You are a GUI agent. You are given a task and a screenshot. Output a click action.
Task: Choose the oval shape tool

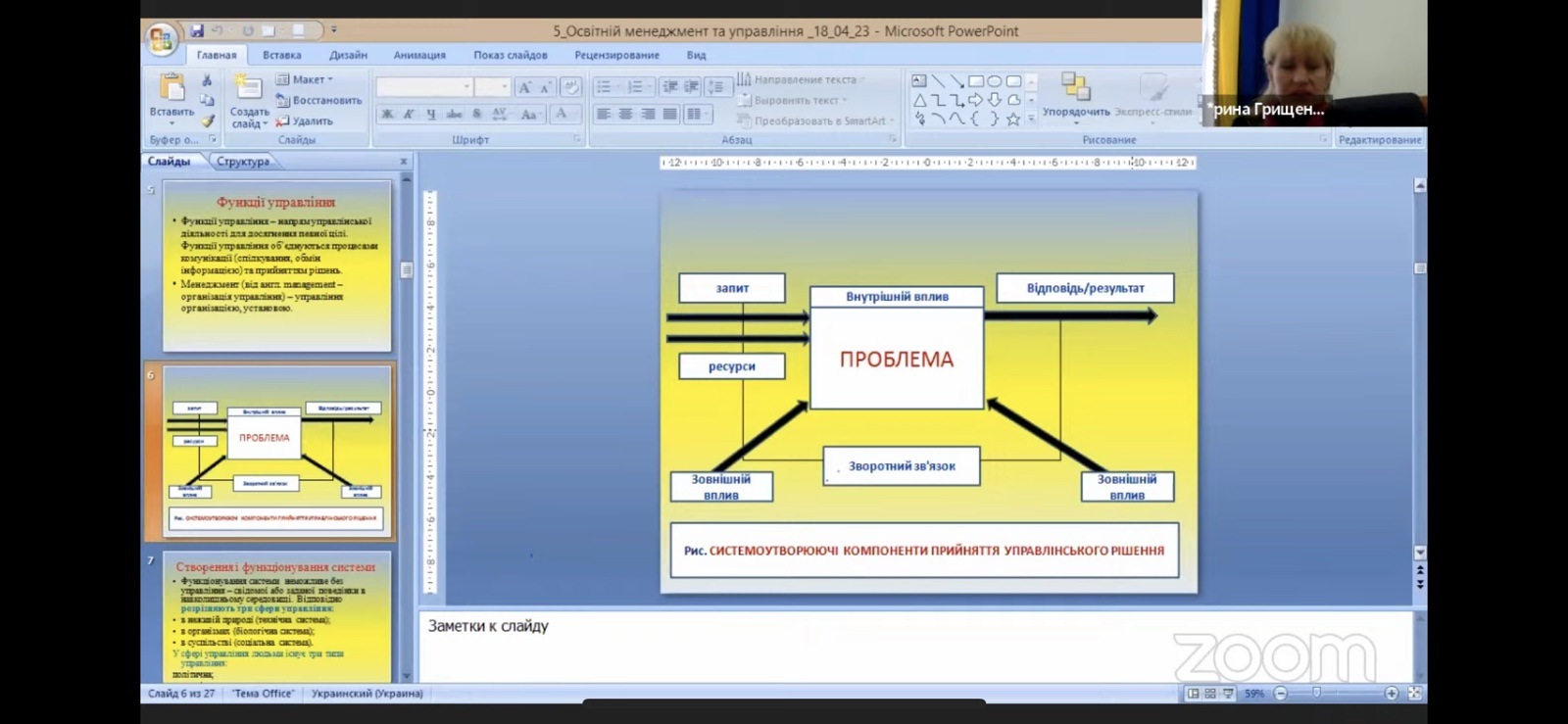point(995,81)
